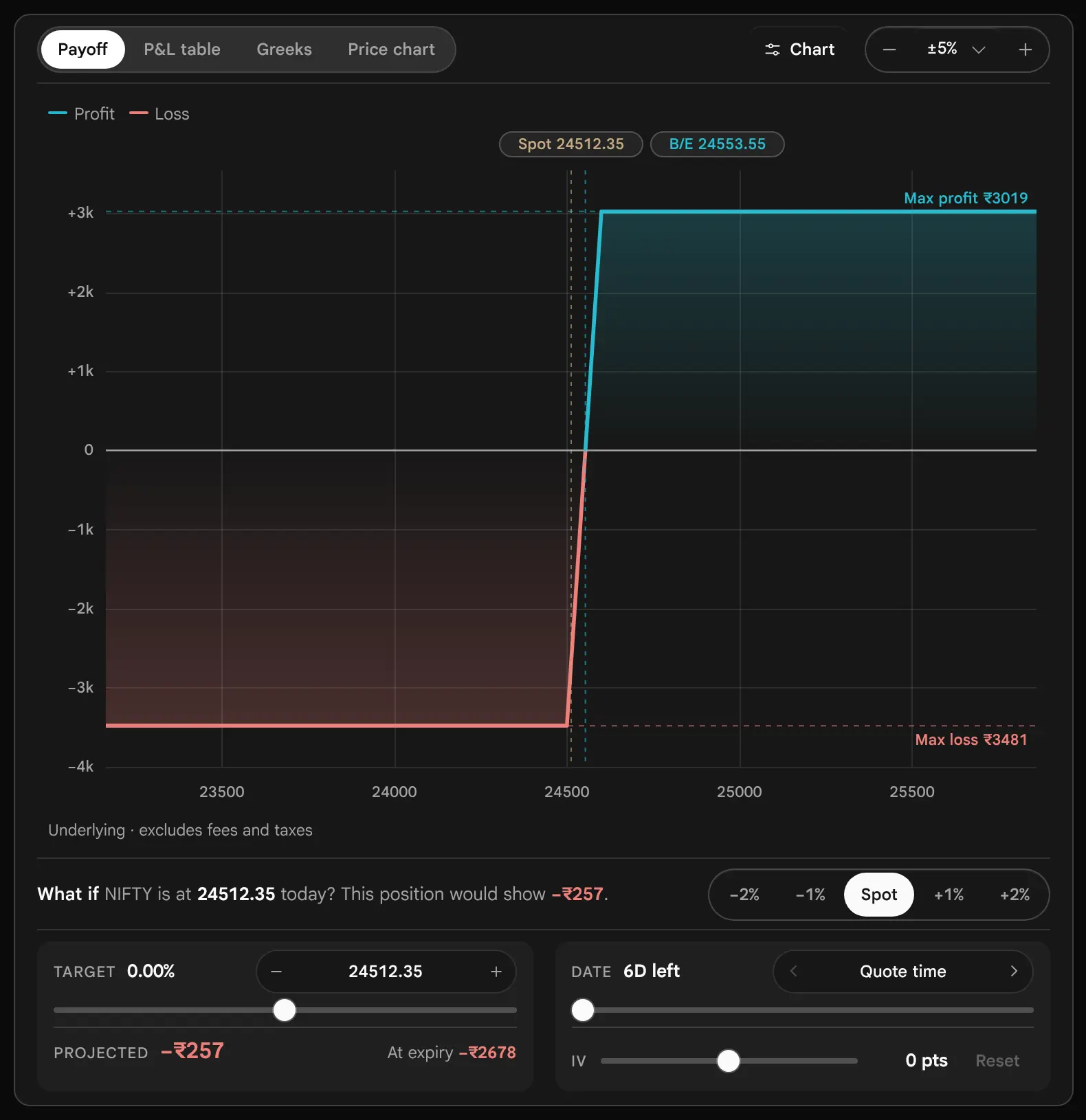Open the Greeks tab
Viewport: 1086px width, 1120px height.
click(x=284, y=49)
